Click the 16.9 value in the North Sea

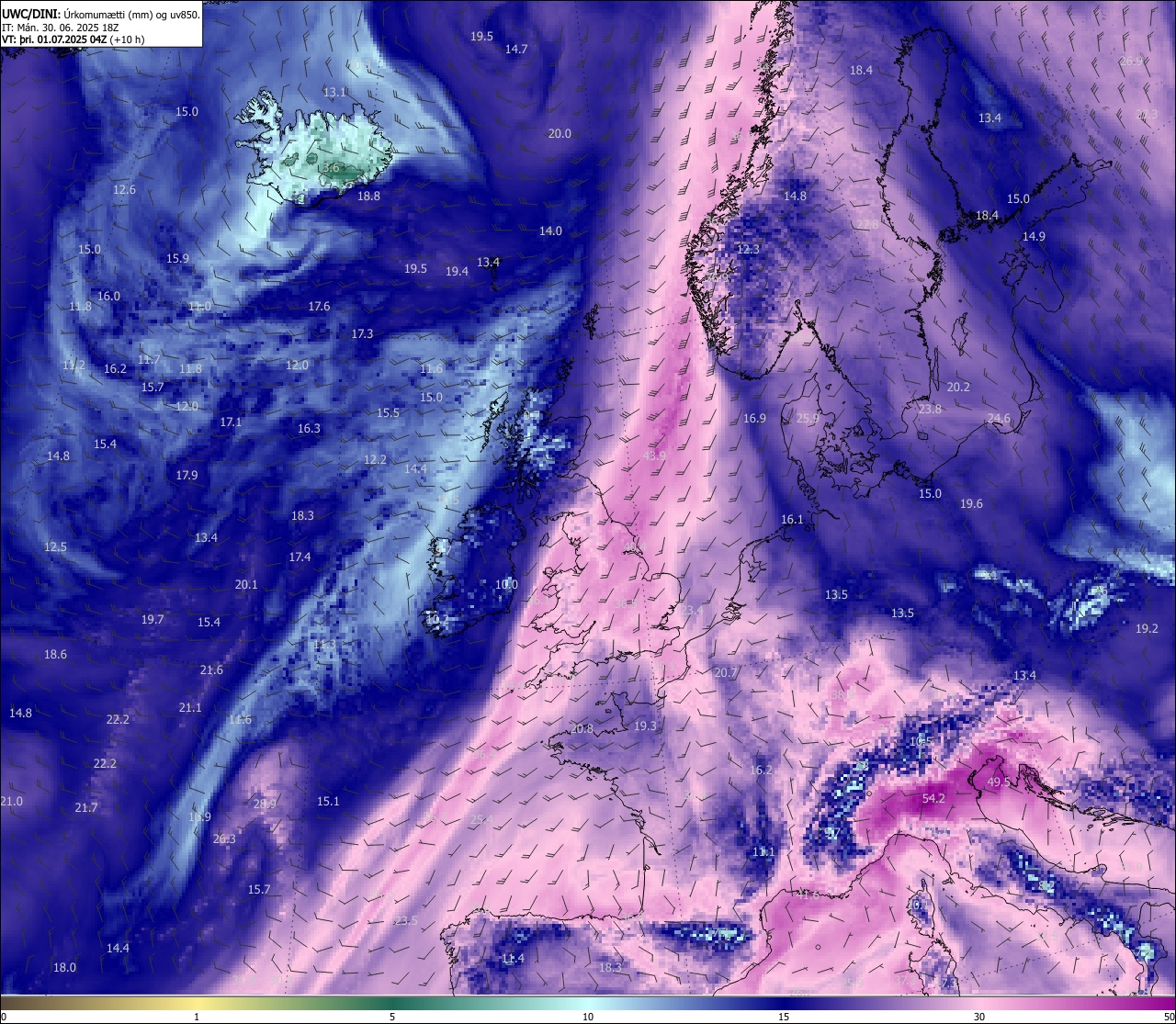click(x=754, y=418)
